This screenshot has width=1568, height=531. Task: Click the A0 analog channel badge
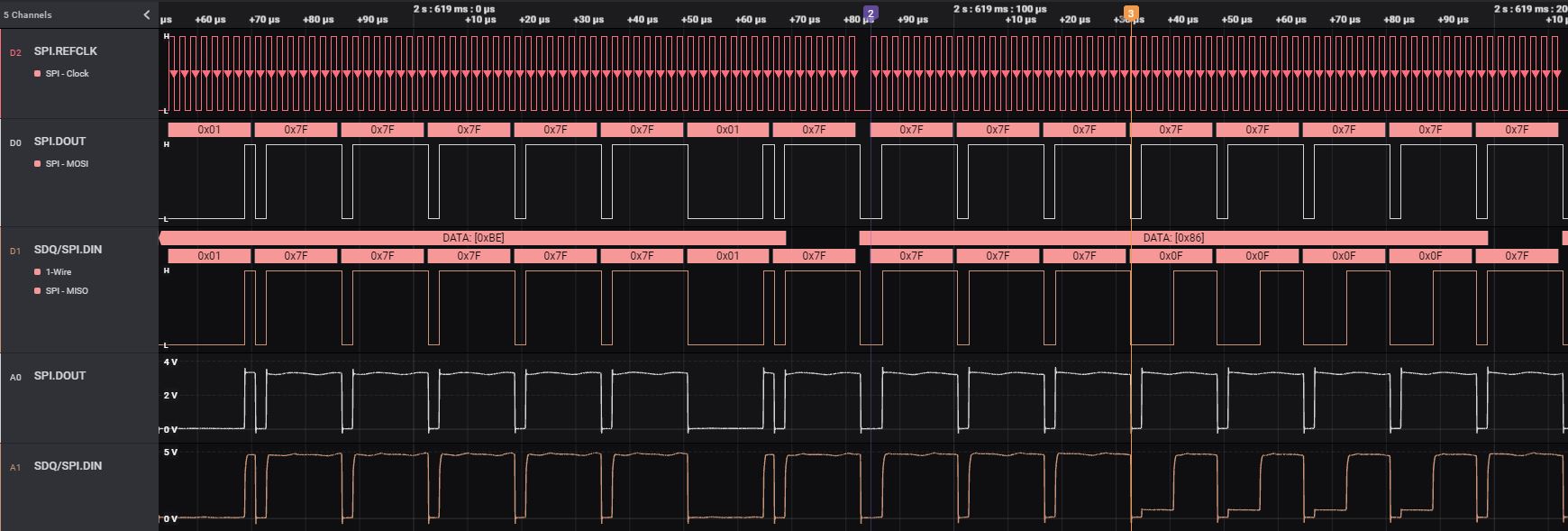(15, 378)
